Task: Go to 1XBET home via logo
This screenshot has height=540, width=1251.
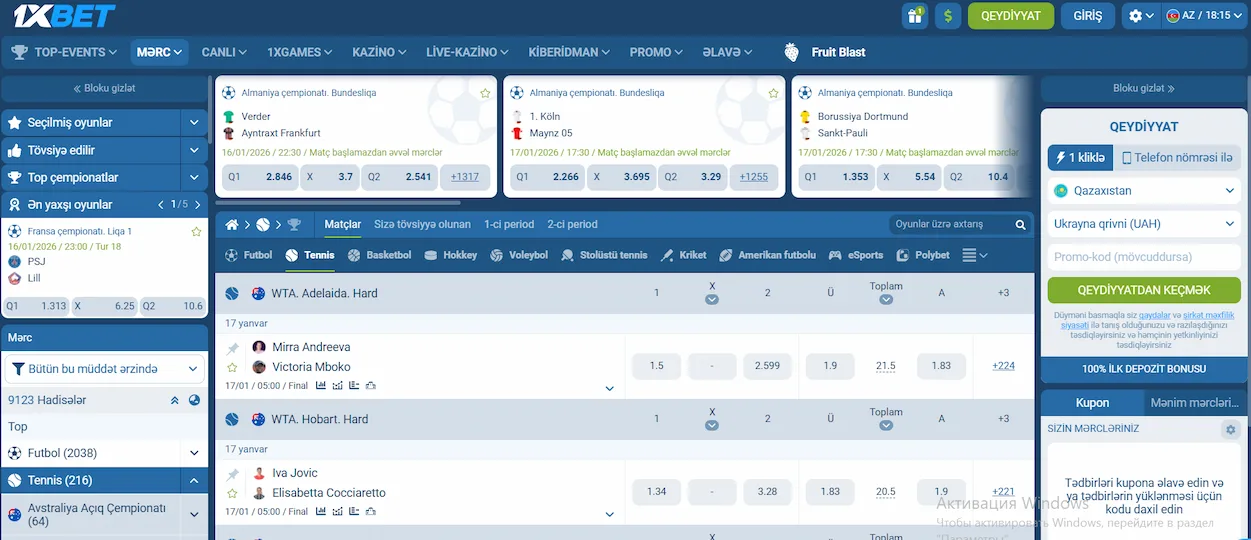Action: tap(63, 16)
